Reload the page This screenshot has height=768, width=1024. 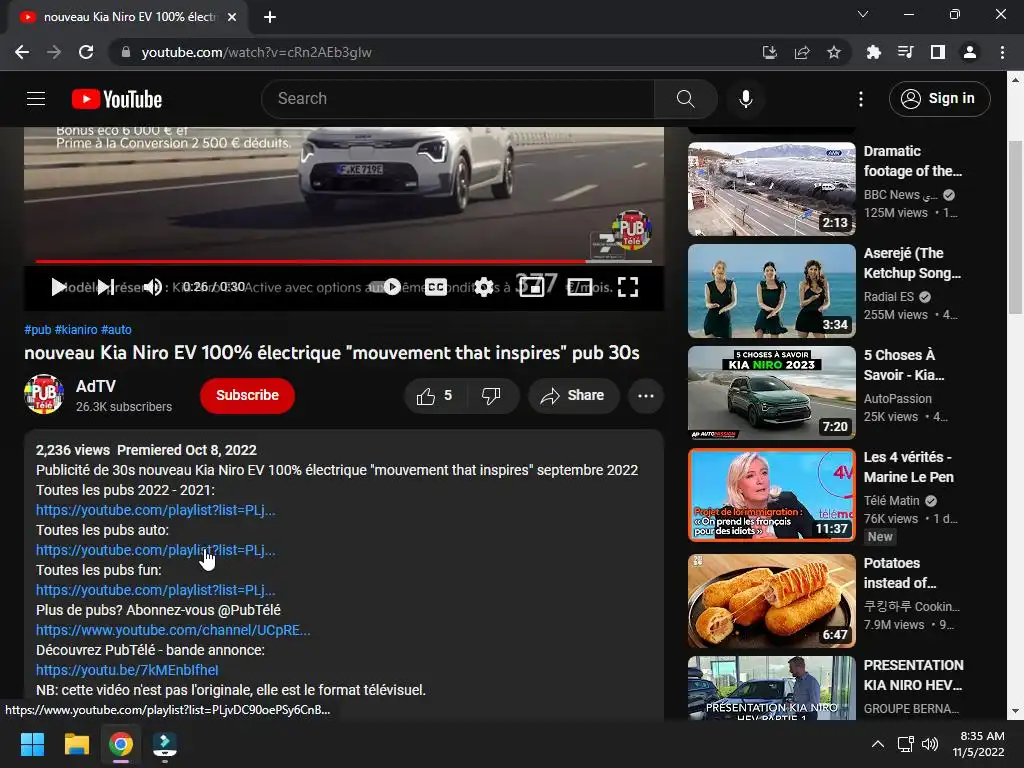(86, 52)
